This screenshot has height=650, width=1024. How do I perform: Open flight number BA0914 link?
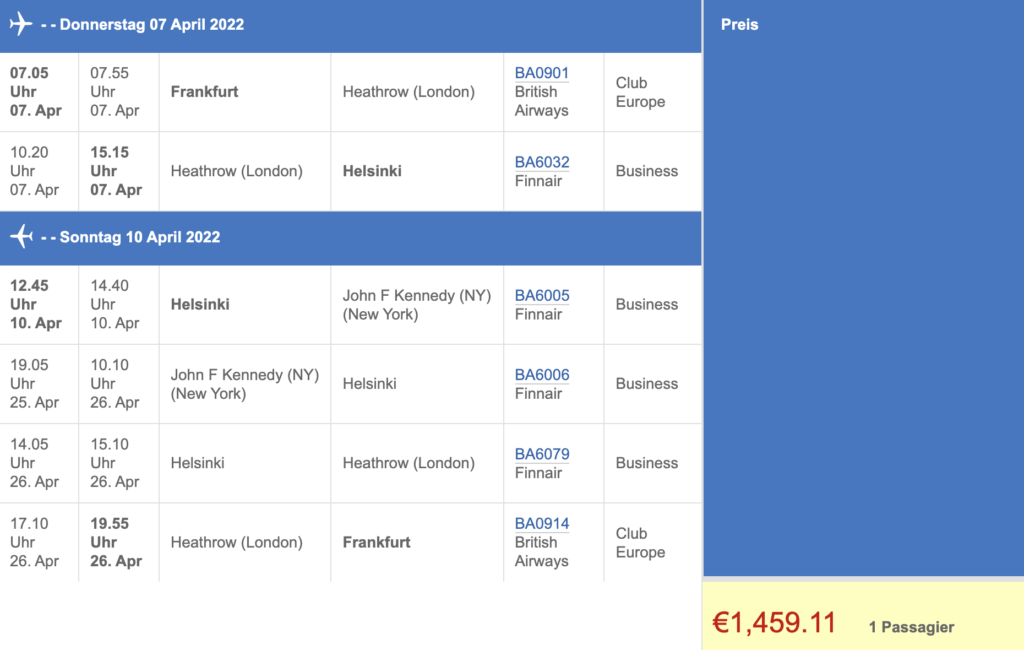(541, 523)
